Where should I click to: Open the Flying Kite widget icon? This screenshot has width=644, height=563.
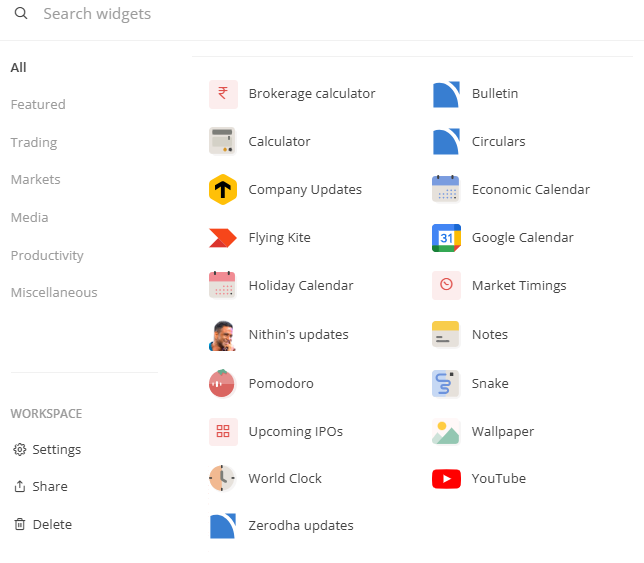223,238
